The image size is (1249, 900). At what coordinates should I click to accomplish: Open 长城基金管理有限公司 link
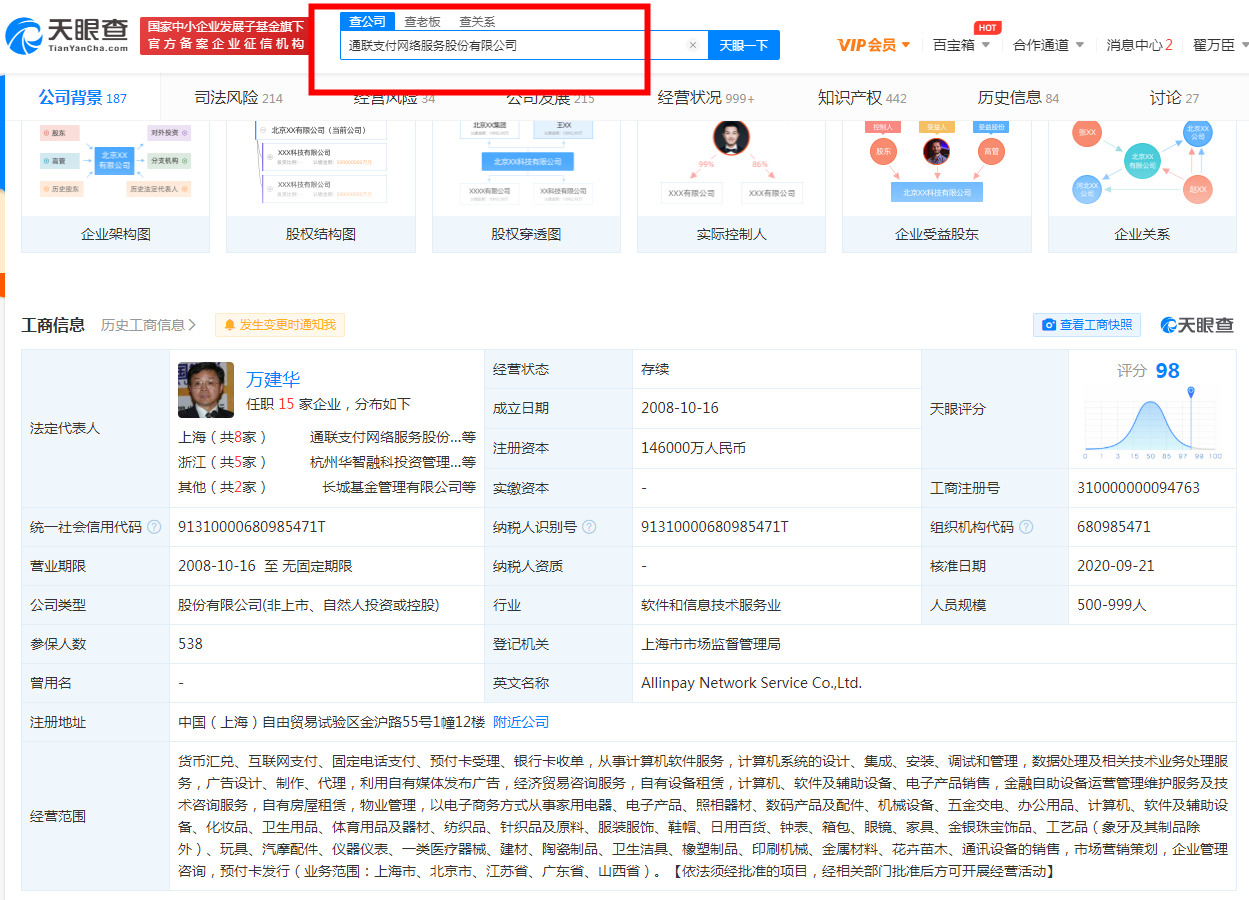pos(398,487)
